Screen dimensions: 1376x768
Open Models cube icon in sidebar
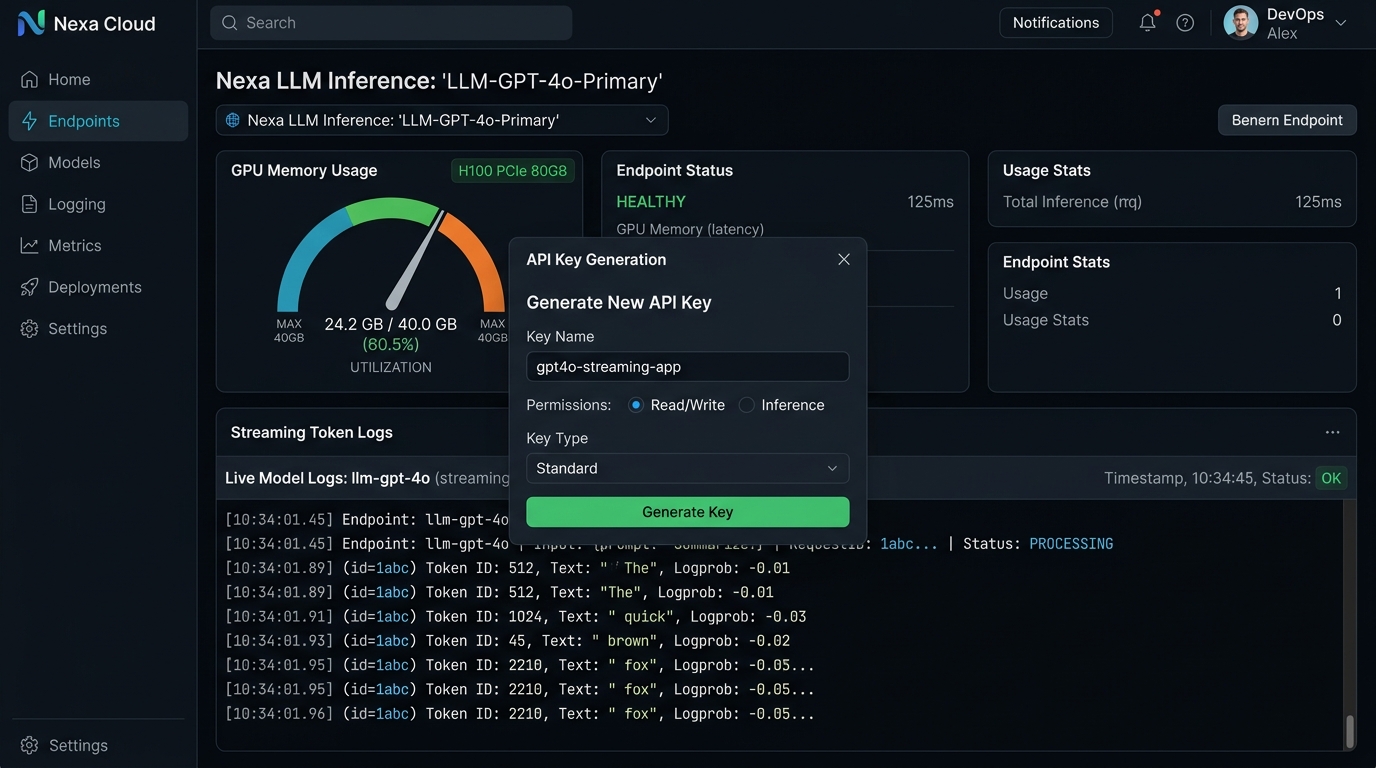tap(29, 162)
